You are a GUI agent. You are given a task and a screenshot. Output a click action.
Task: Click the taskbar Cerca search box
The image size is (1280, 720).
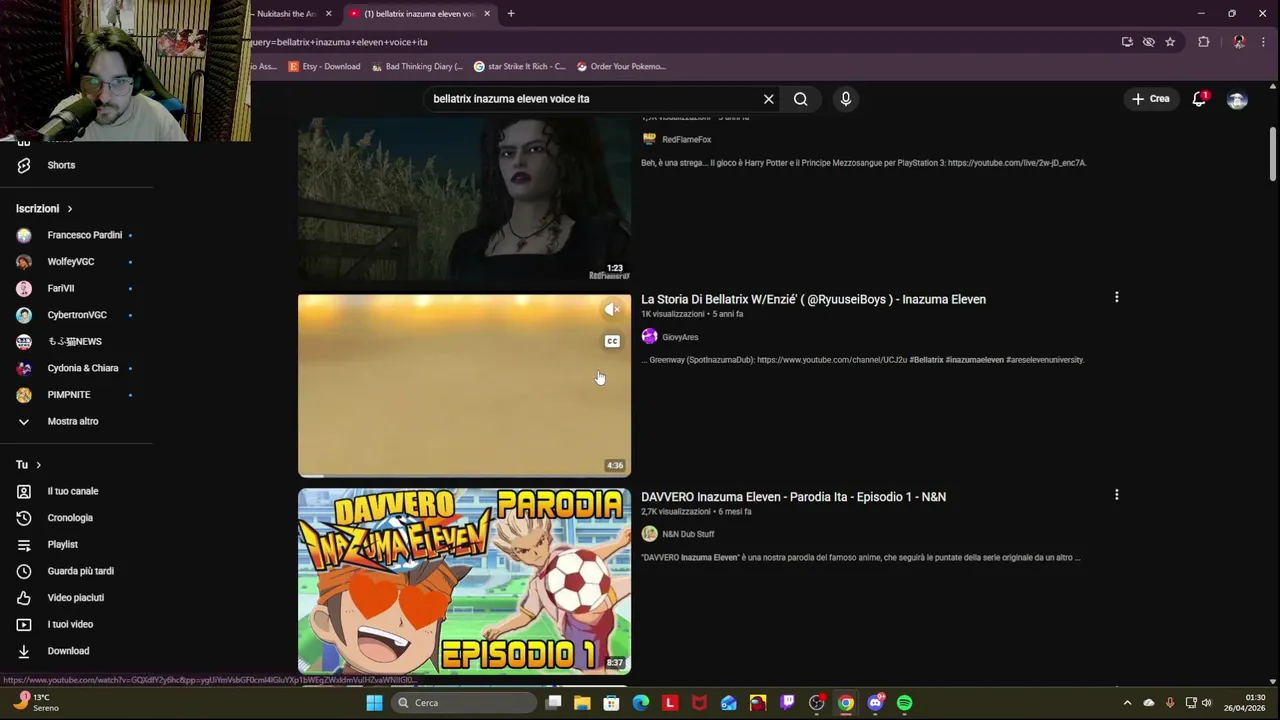coord(462,703)
